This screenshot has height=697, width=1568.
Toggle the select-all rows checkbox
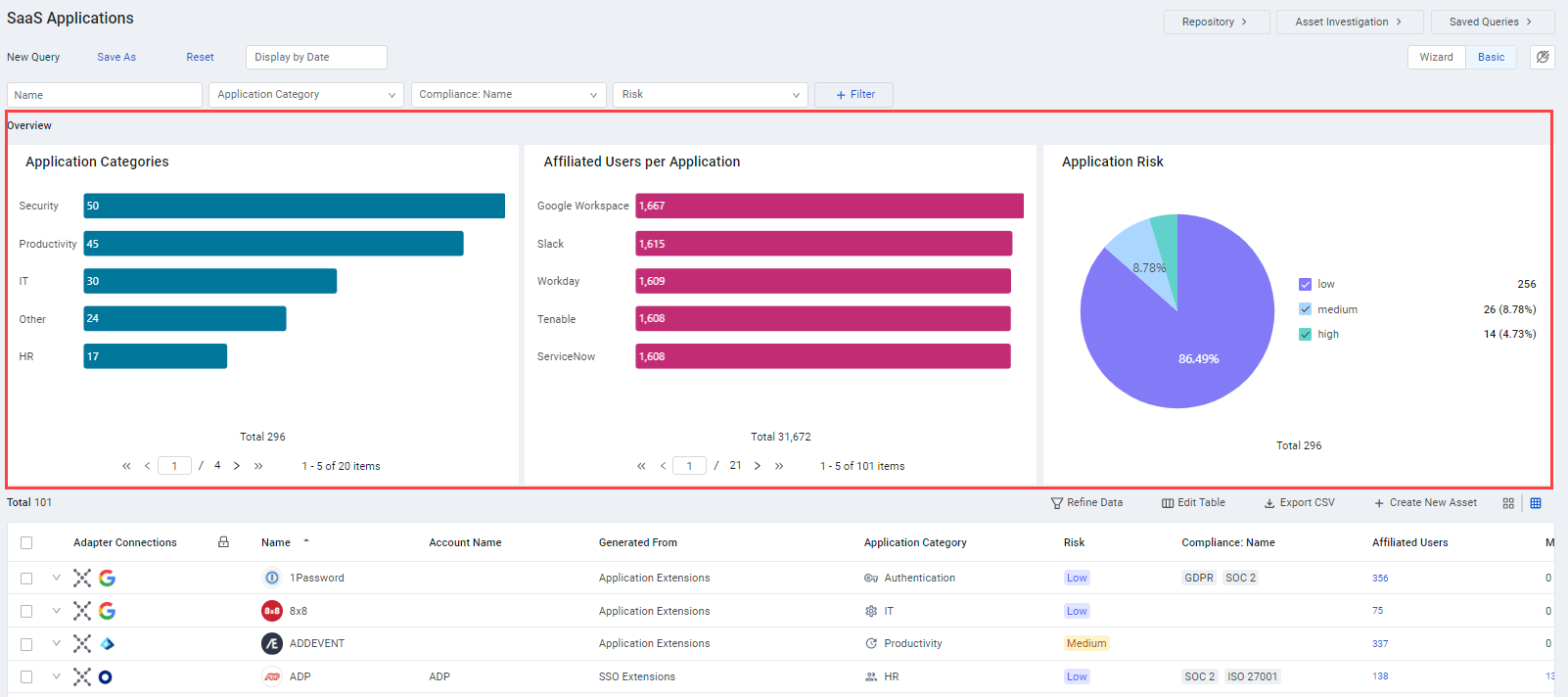click(x=26, y=542)
